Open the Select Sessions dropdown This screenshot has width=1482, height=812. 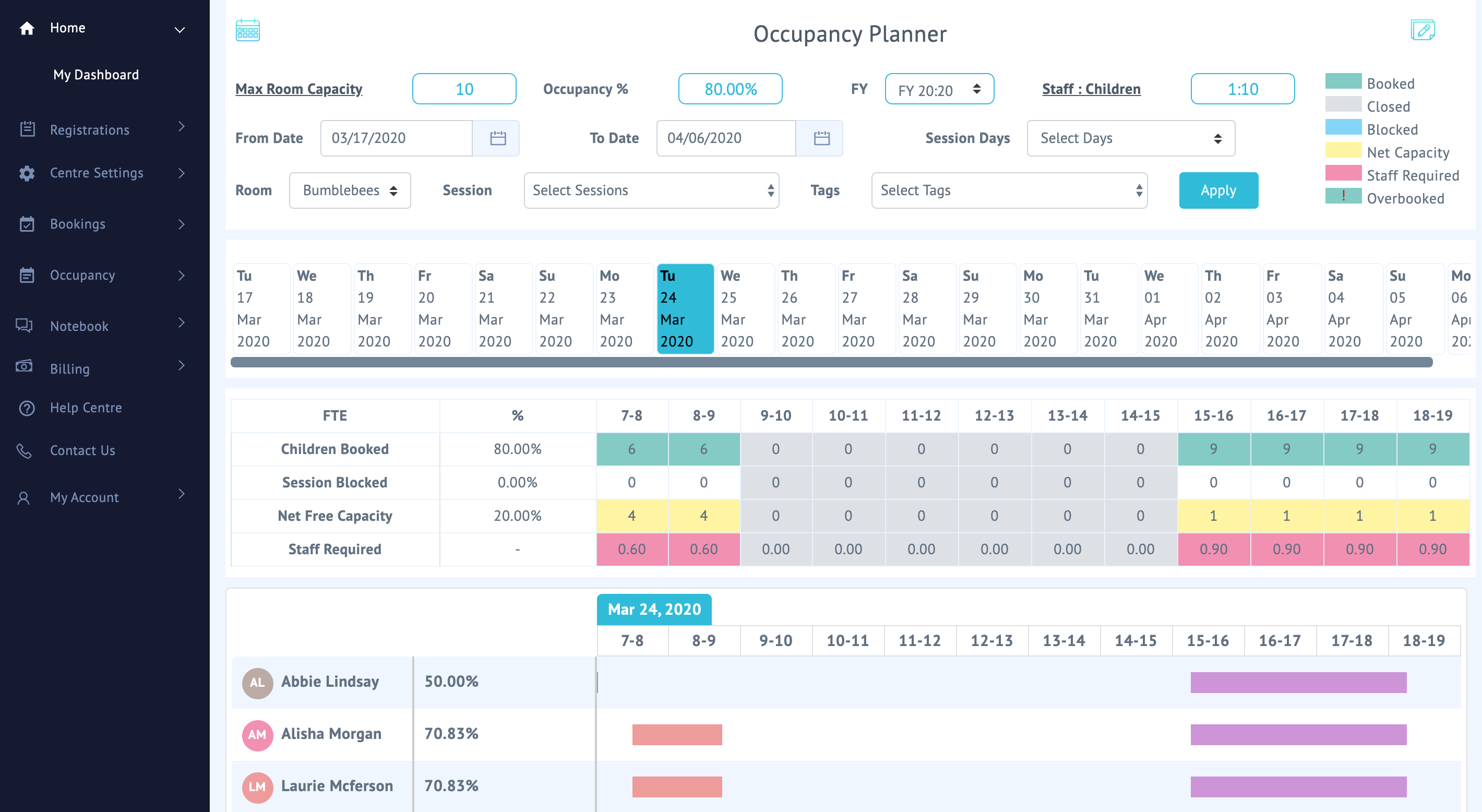651,190
